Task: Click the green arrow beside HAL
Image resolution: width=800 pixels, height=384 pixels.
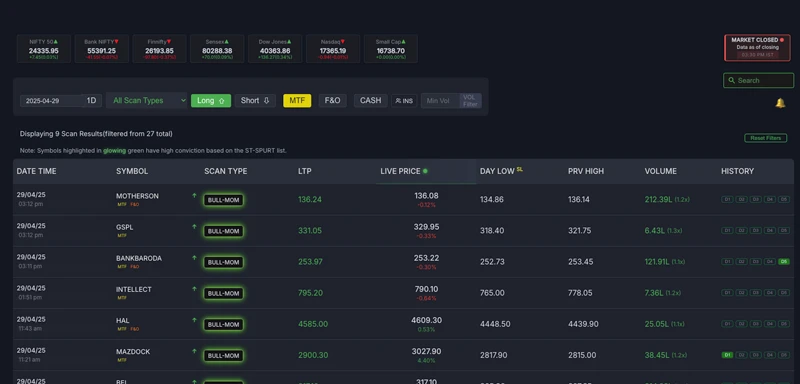Action: point(194,320)
